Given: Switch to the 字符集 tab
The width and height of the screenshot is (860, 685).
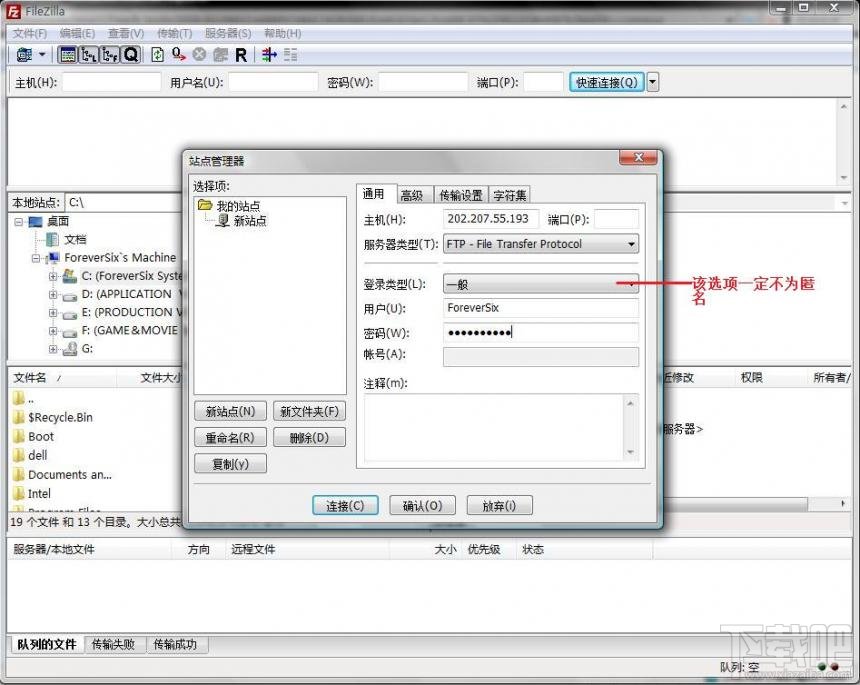Looking at the screenshot, I should [510, 195].
